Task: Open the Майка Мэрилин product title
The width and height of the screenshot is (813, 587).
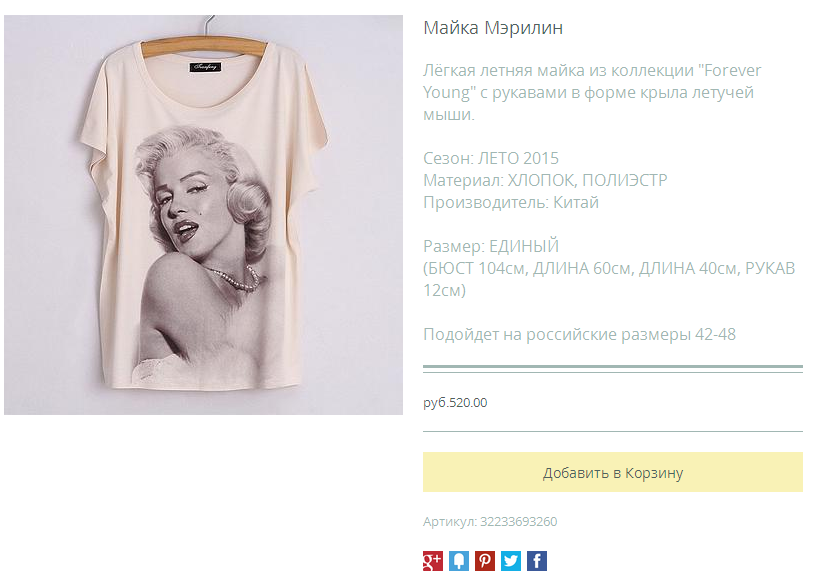Action: click(x=493, y=27)
